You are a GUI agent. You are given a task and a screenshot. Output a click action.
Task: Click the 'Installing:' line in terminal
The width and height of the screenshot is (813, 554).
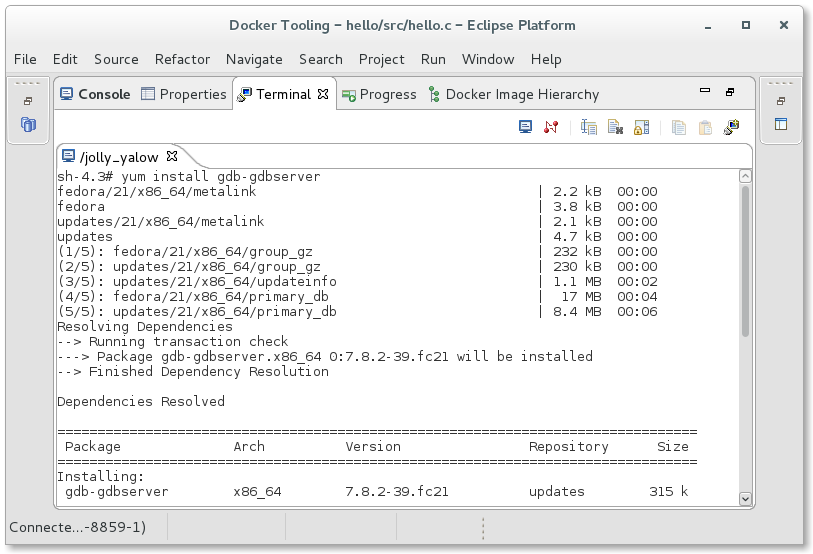(x=101, y=477)
